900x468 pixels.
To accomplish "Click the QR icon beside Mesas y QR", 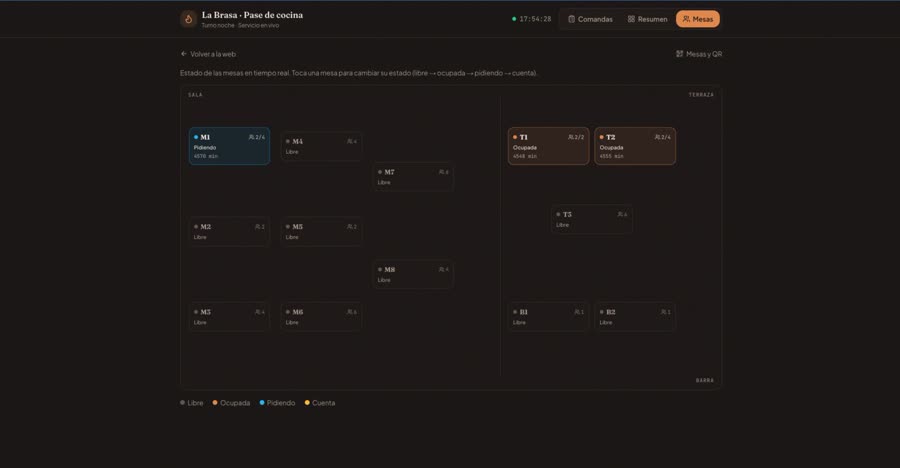I will click(x=680, y=54).
